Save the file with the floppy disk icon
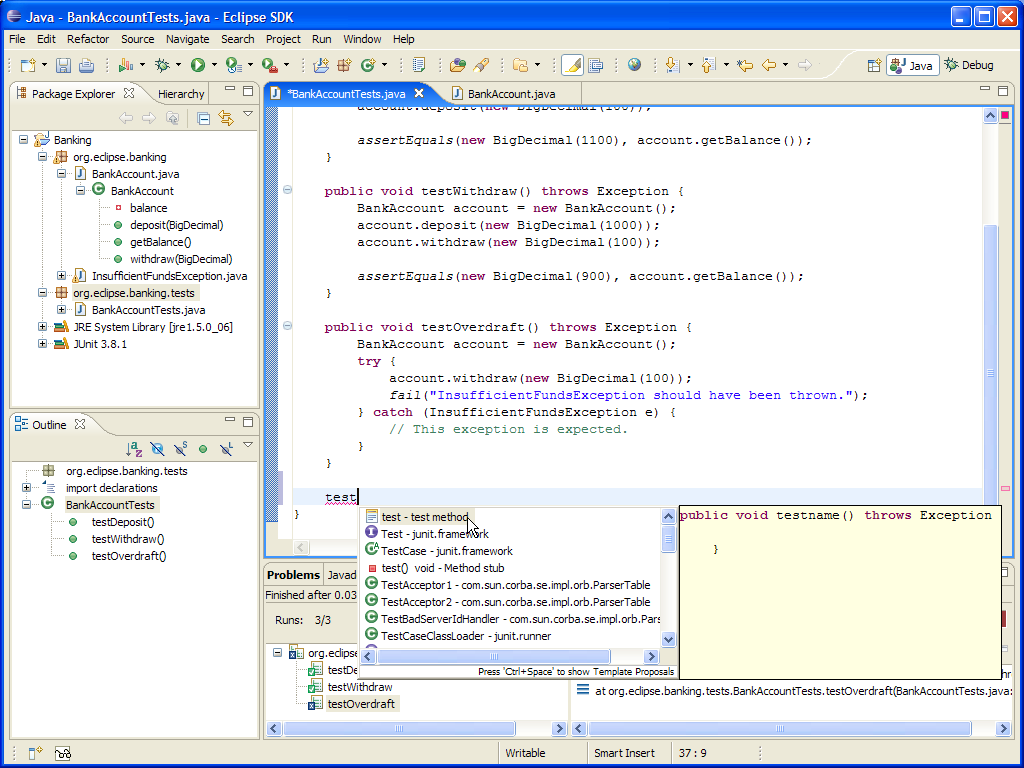The image size is (1024, 768). (x=63, y=65)
